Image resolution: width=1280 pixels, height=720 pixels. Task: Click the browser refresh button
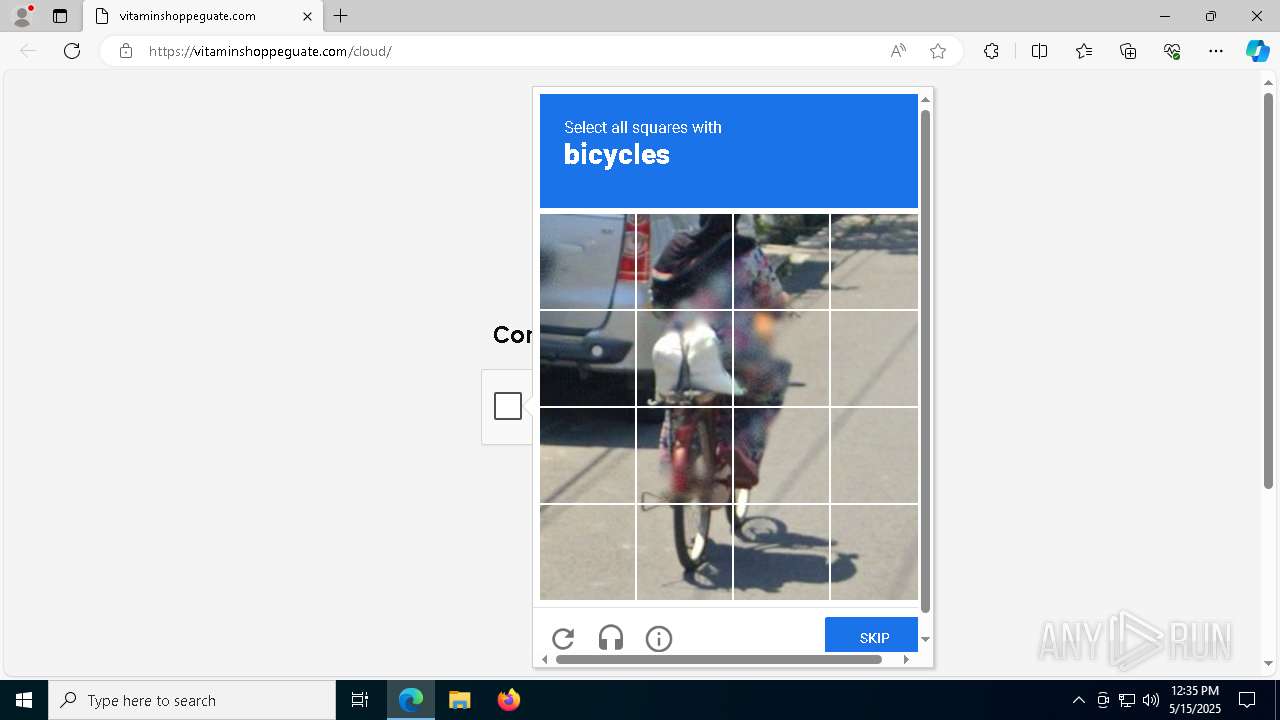point(72,51)
